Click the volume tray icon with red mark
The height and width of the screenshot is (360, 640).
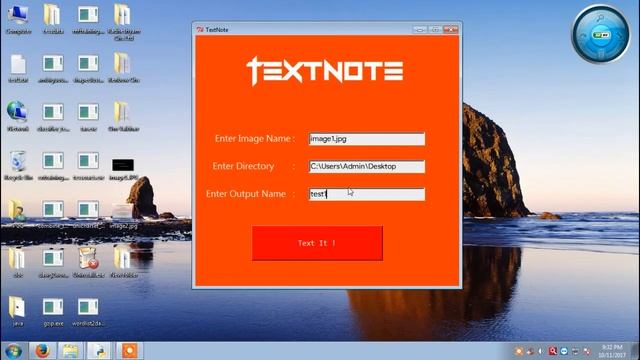pyautogui.click(x=587, y=351)
